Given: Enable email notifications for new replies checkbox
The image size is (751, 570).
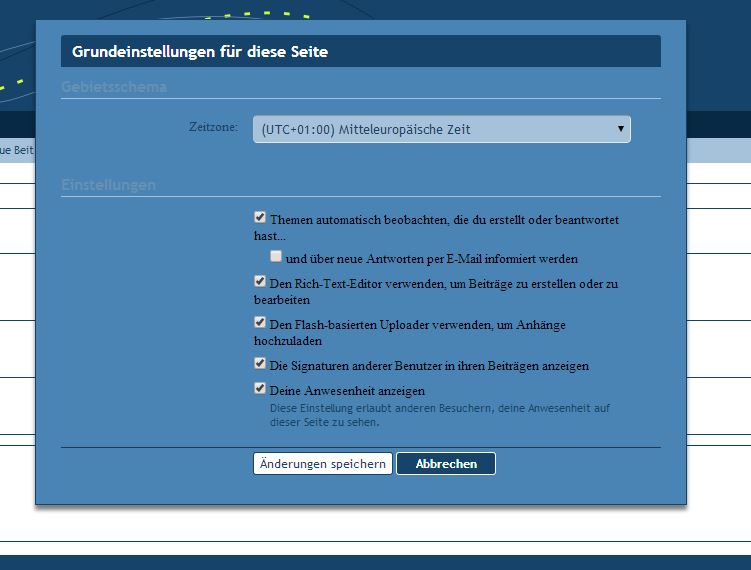Looking at the screenshot, I should [x=276, y=257].
